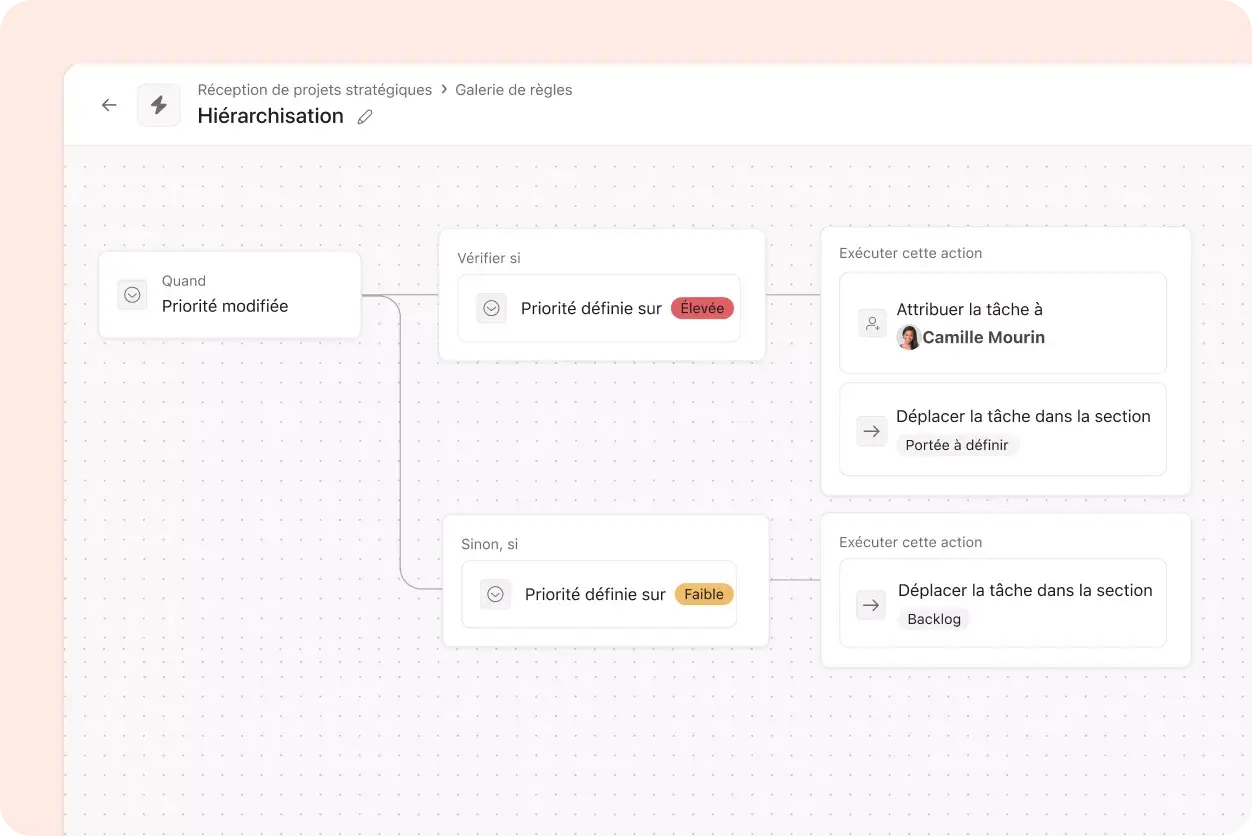Select the Attribuer la tâche à Camille Mourin action
1252x836 pixels.
pos(1003,323)
